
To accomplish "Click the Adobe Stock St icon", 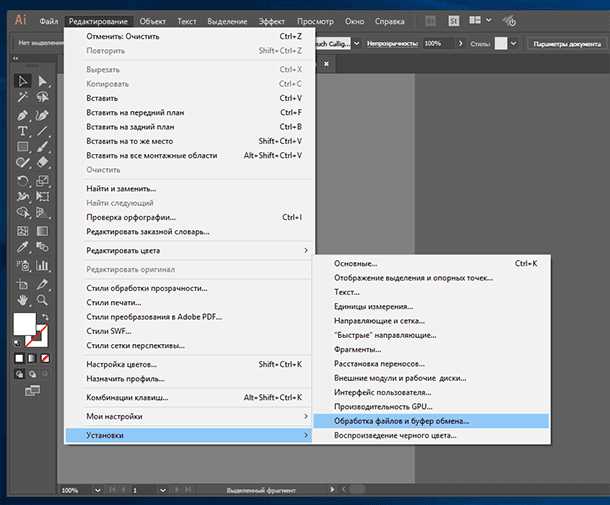I will pyautogui.click(x=454, y=21).
